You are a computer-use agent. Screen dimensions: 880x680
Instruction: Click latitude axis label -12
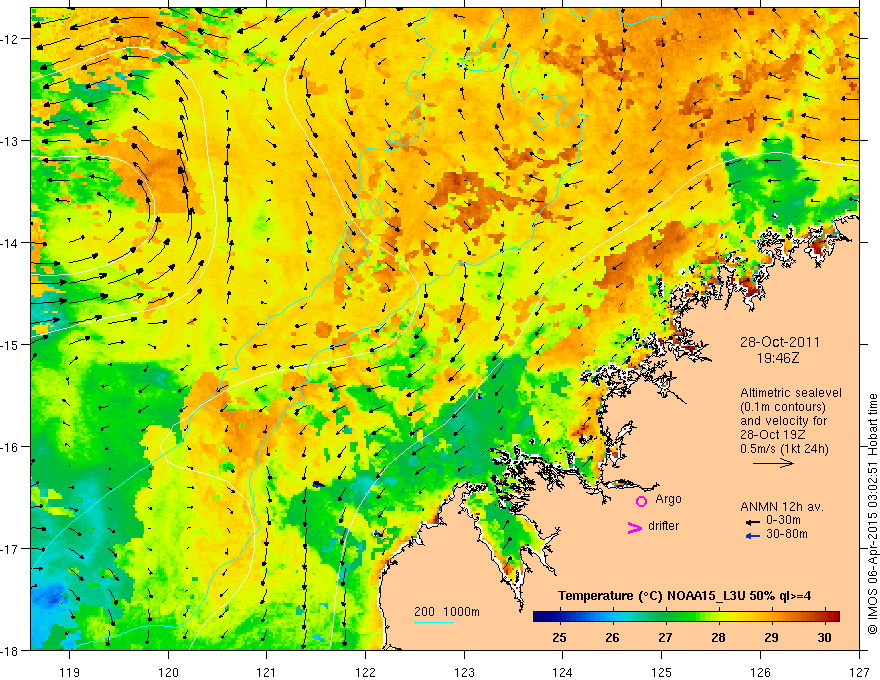pos(9,39)
